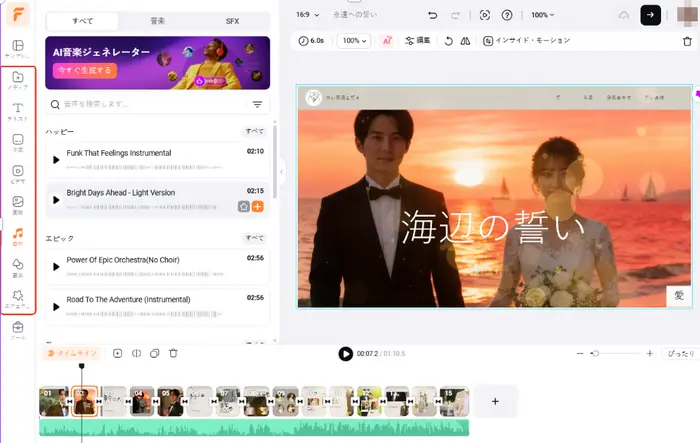
Task: Click the flip horizontal icon
Action: pyautogui.click(x=465, y=41)
